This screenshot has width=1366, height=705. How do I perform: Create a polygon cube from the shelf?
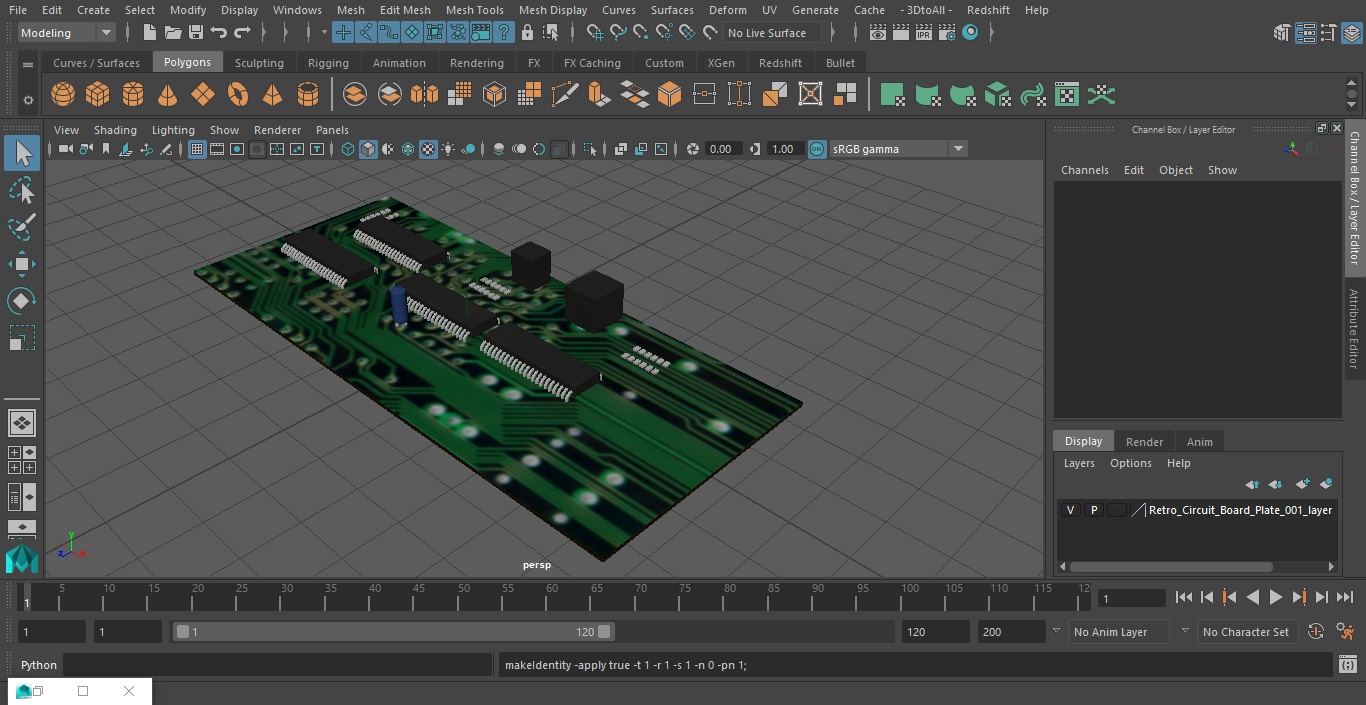click(x=98, y=95)
